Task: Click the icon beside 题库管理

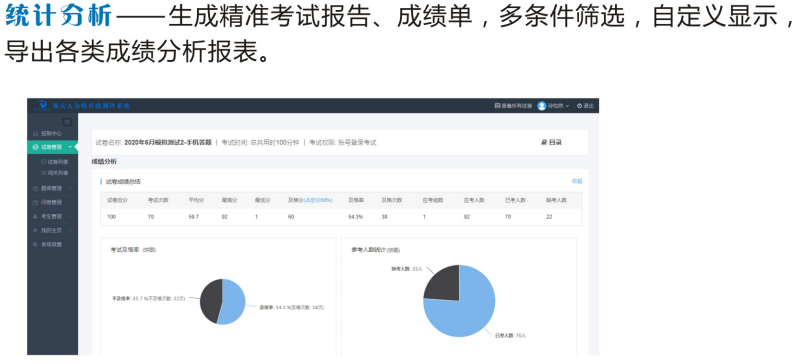Action: pyautogui.click(x=35, y=189)
